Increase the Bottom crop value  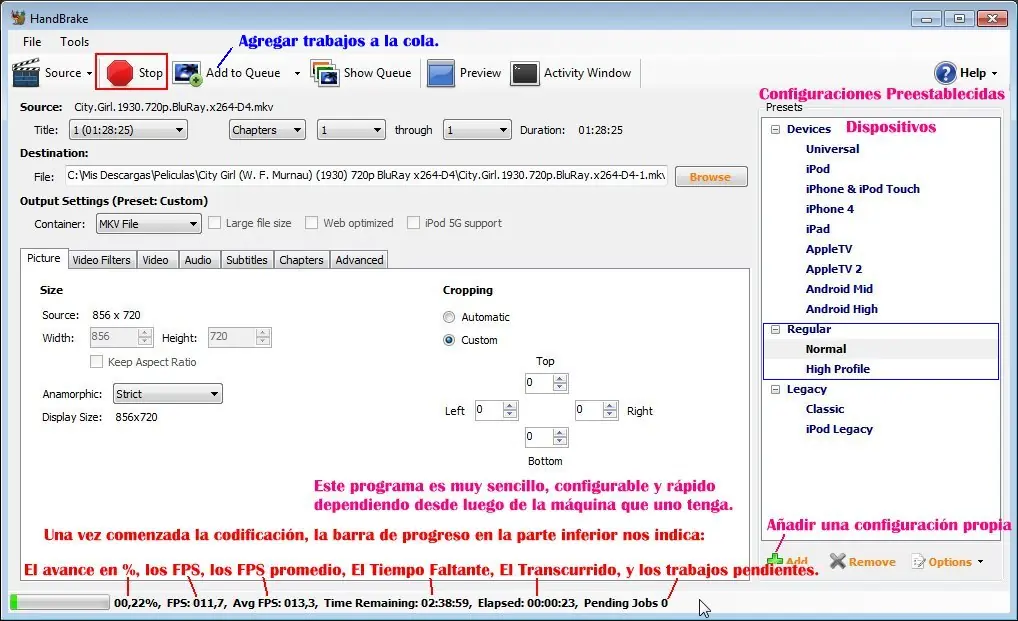560,433
